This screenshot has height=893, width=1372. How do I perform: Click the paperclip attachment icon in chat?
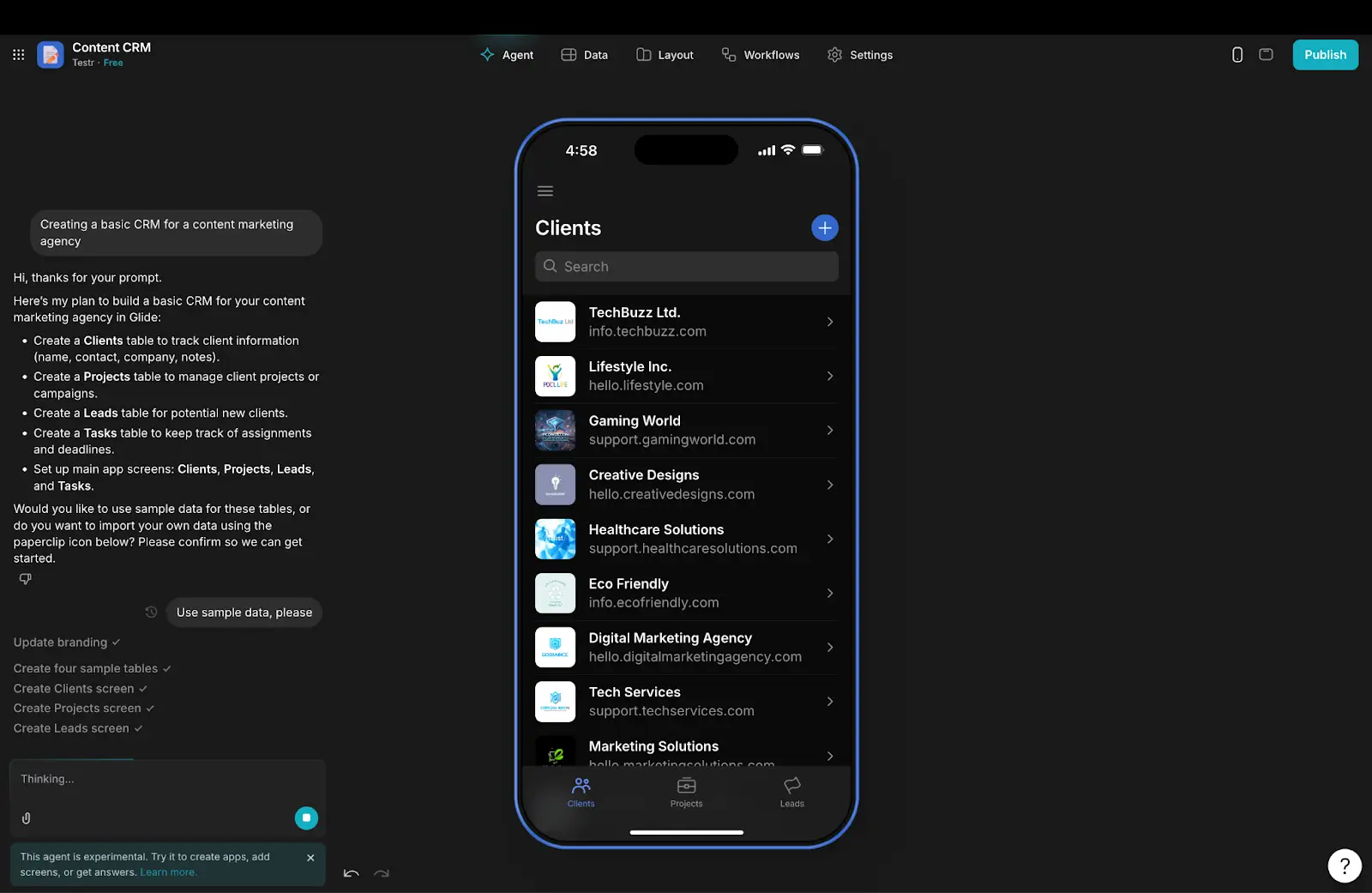pos(26,818)
